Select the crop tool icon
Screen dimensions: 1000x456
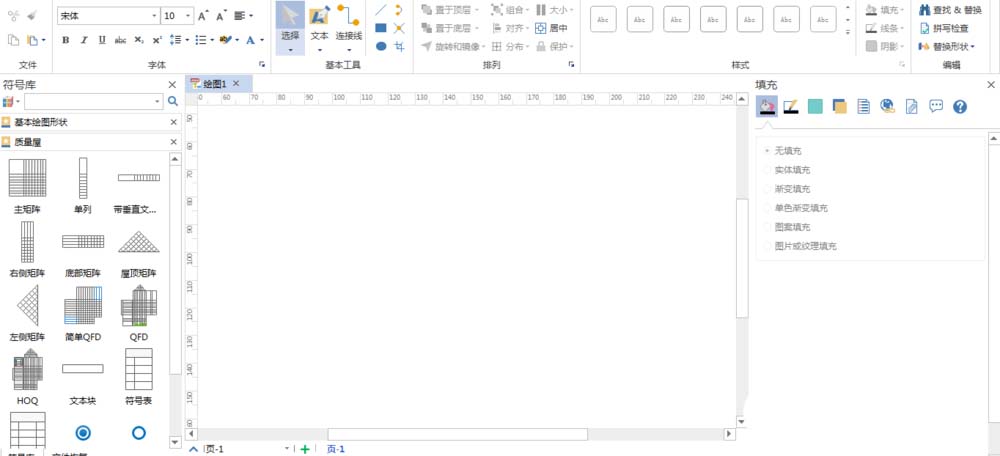pyautogui.click(x=399, y=47)
